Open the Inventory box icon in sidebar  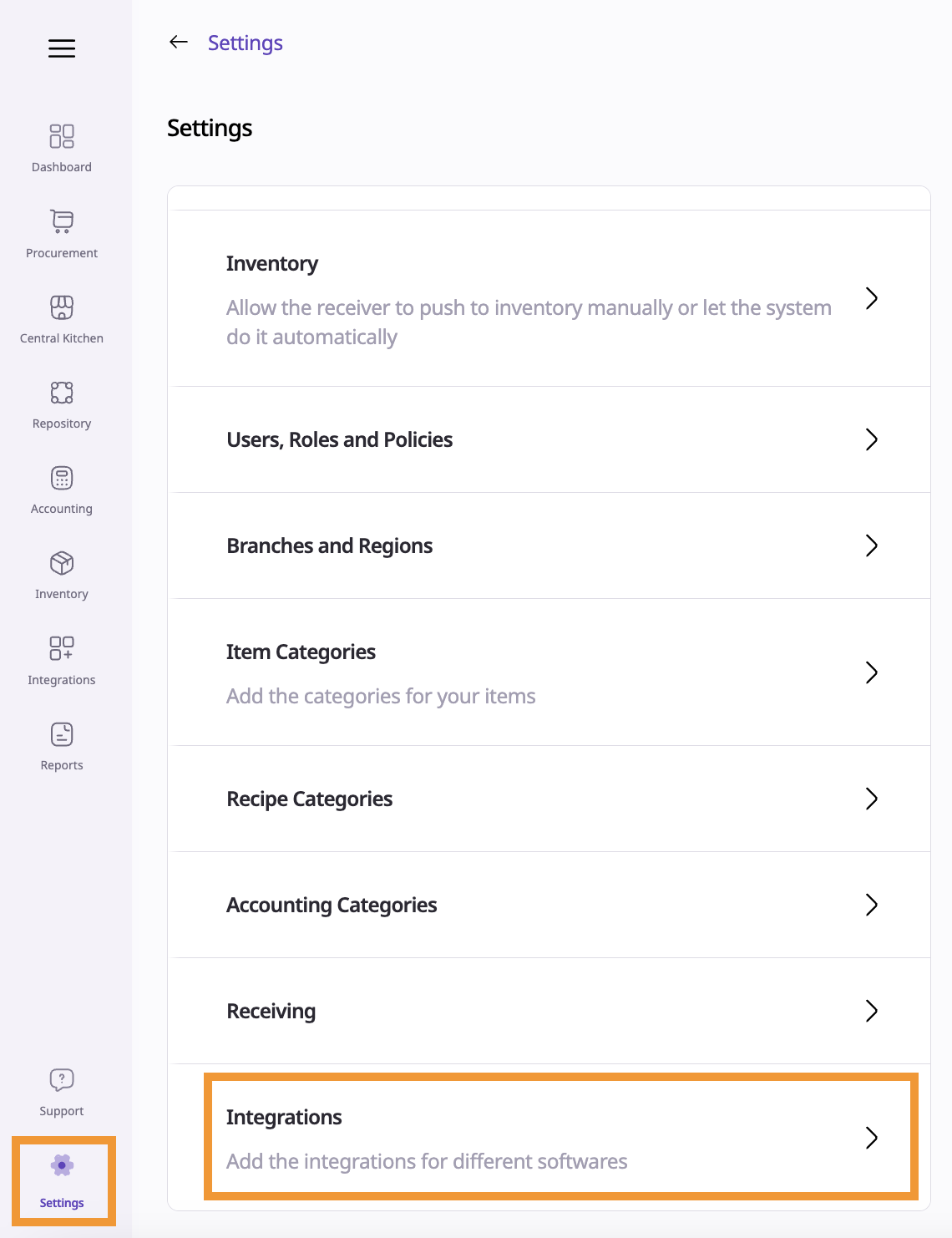tap(62, 563)
